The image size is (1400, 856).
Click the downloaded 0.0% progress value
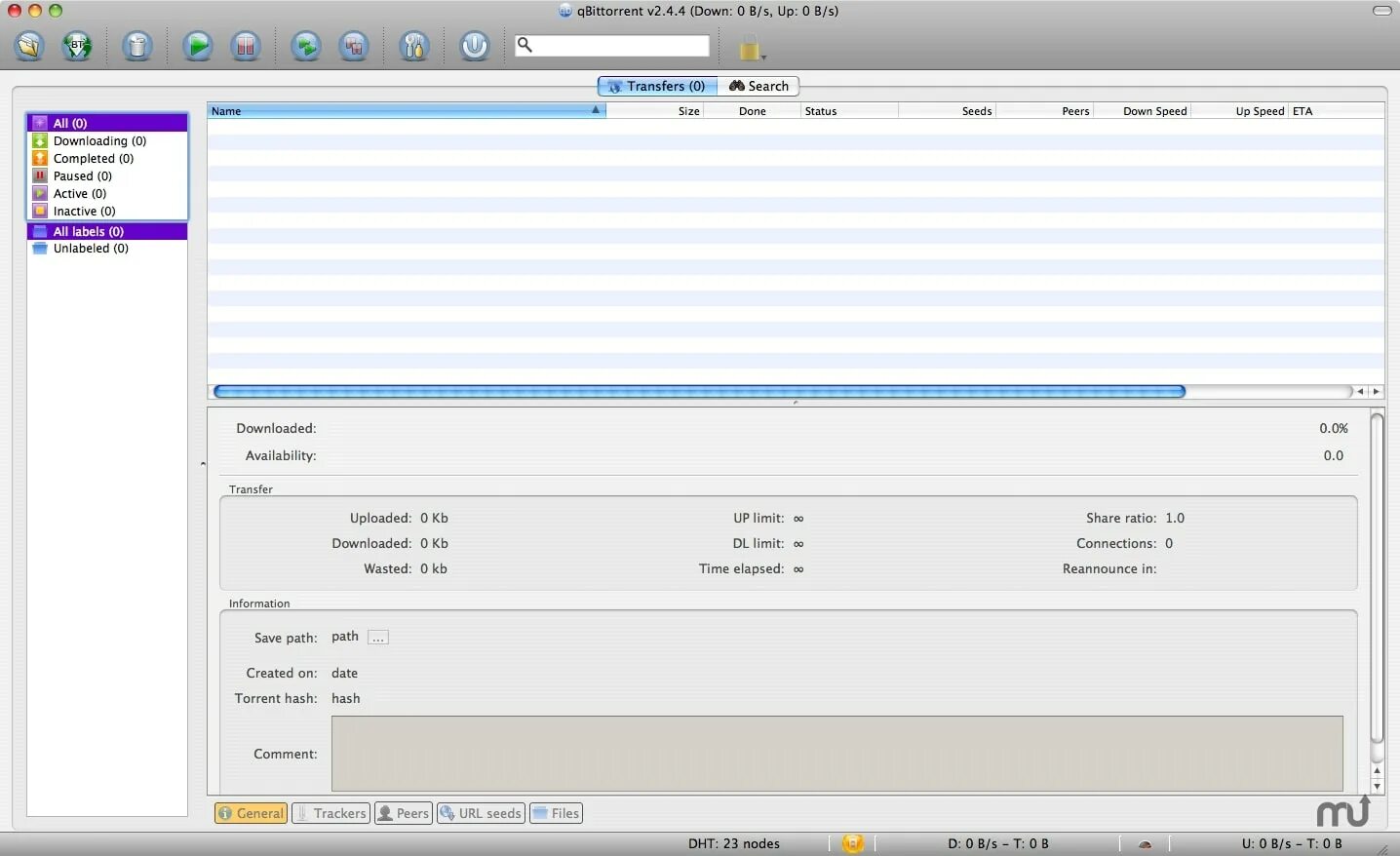pyautogui.click(x=1334, y=428)
